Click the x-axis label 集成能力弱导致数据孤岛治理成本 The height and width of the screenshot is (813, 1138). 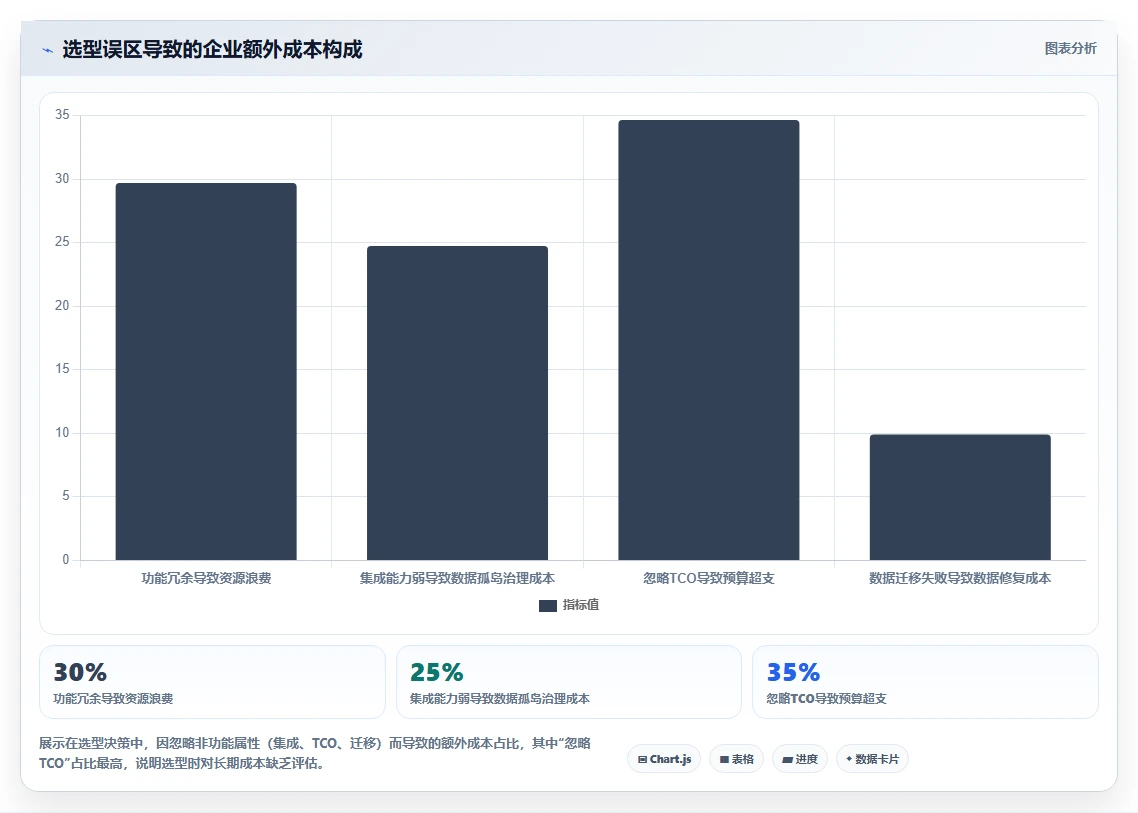coord(457,579)
